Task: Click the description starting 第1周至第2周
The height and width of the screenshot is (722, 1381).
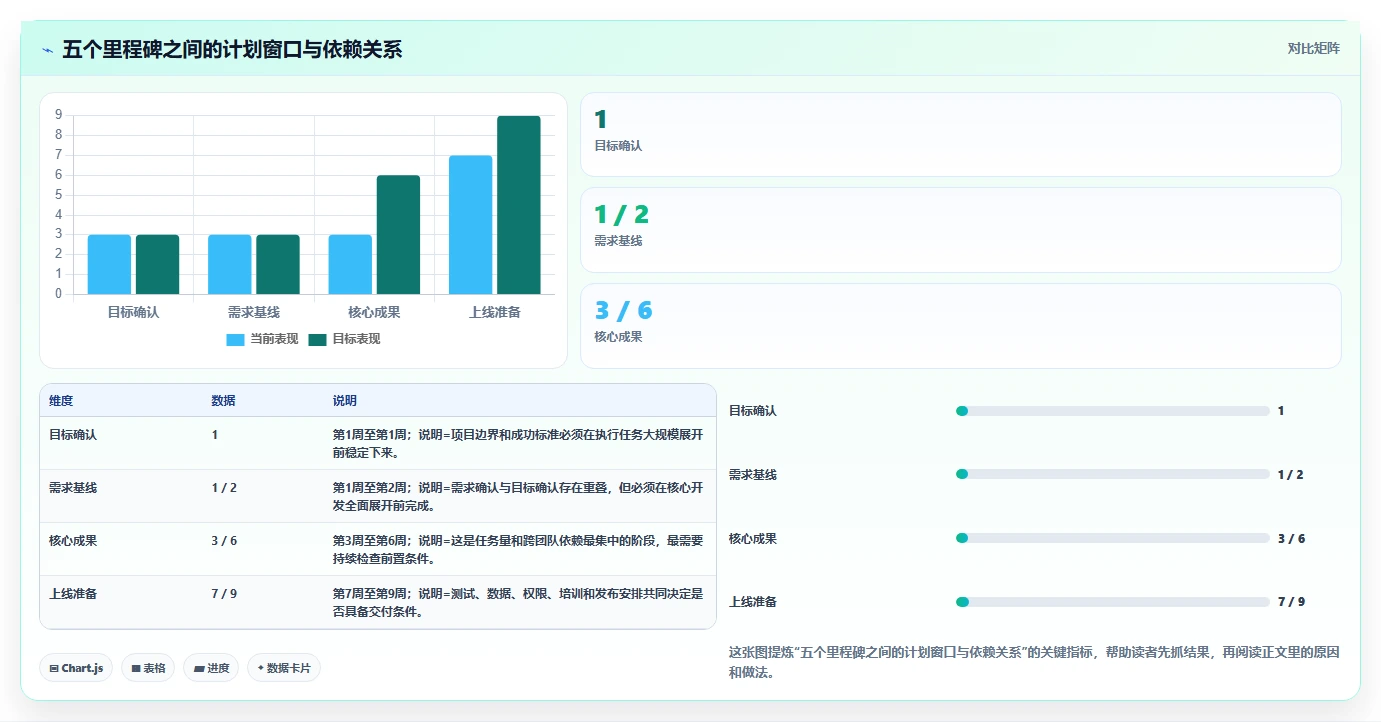Action: pyautogui.click(x=518, y=496)
